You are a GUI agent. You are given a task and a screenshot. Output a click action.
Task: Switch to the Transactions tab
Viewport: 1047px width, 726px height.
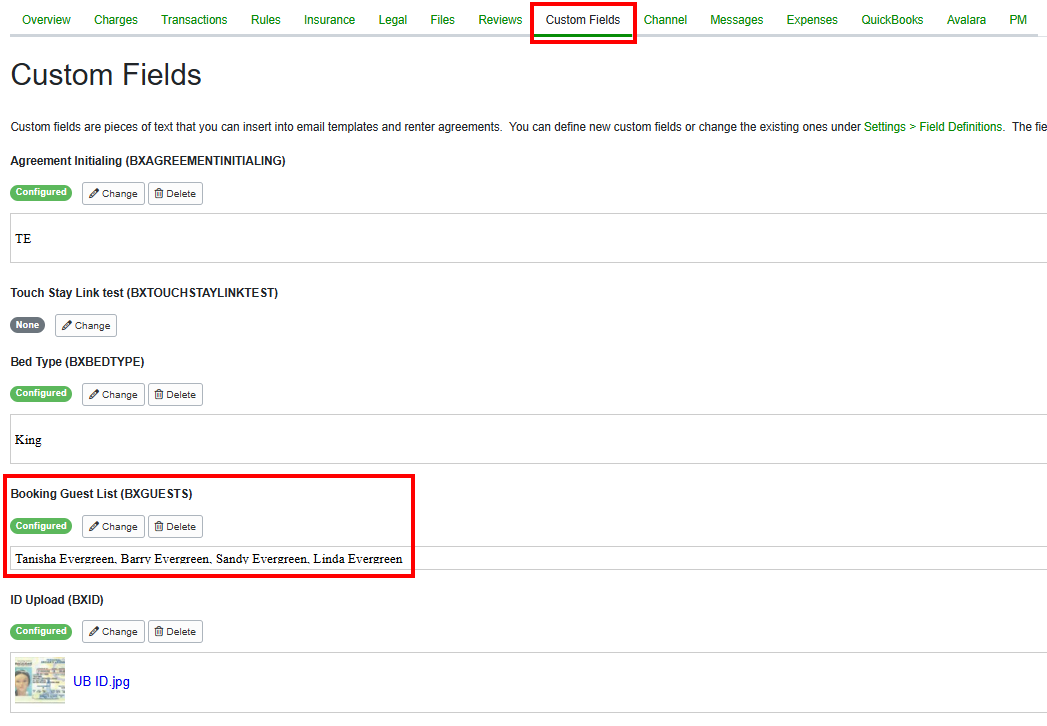pos(194,19)
